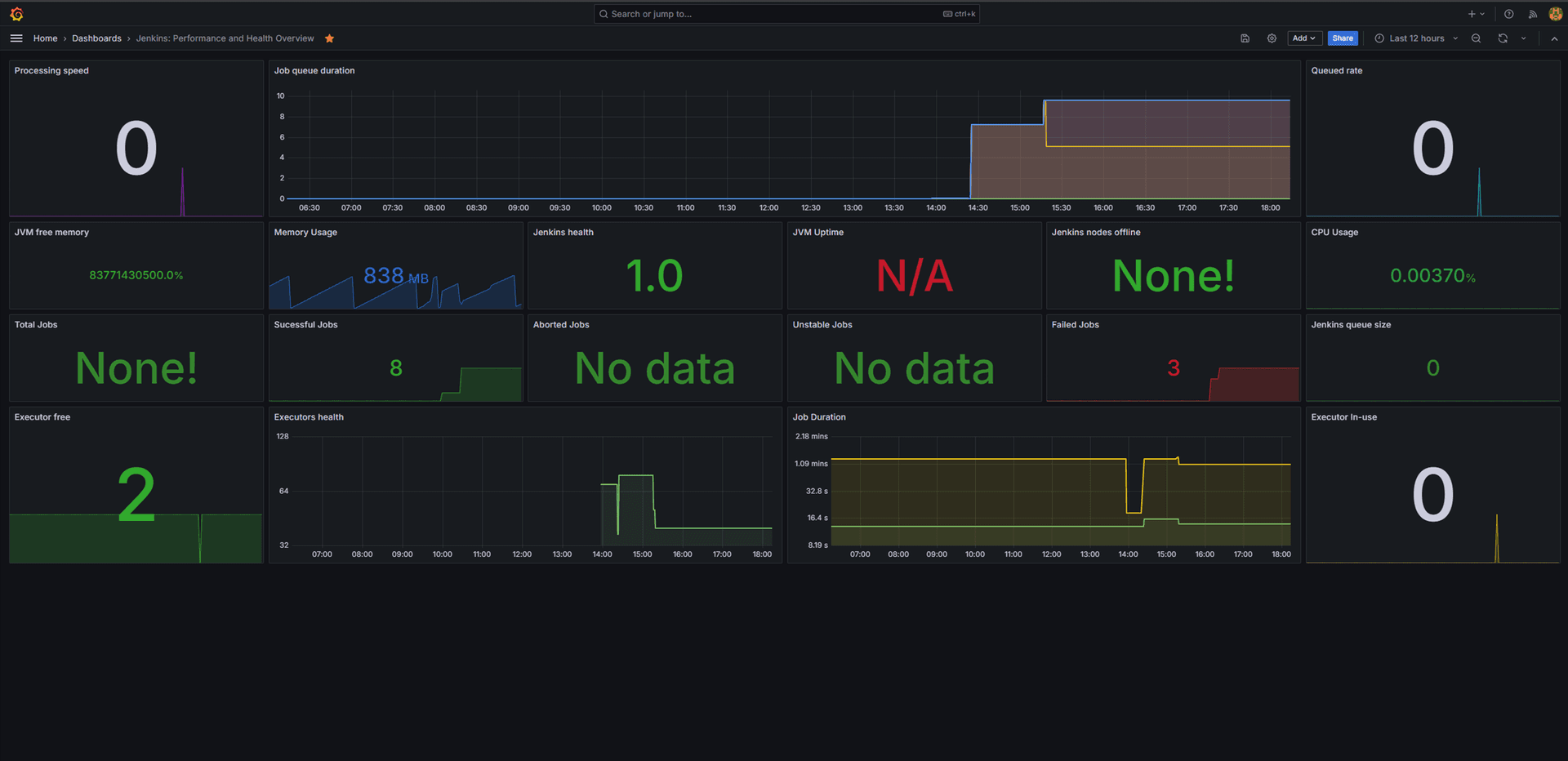
Task: Open the Executor In-use panel title
Action: [x=1343, y=417]
